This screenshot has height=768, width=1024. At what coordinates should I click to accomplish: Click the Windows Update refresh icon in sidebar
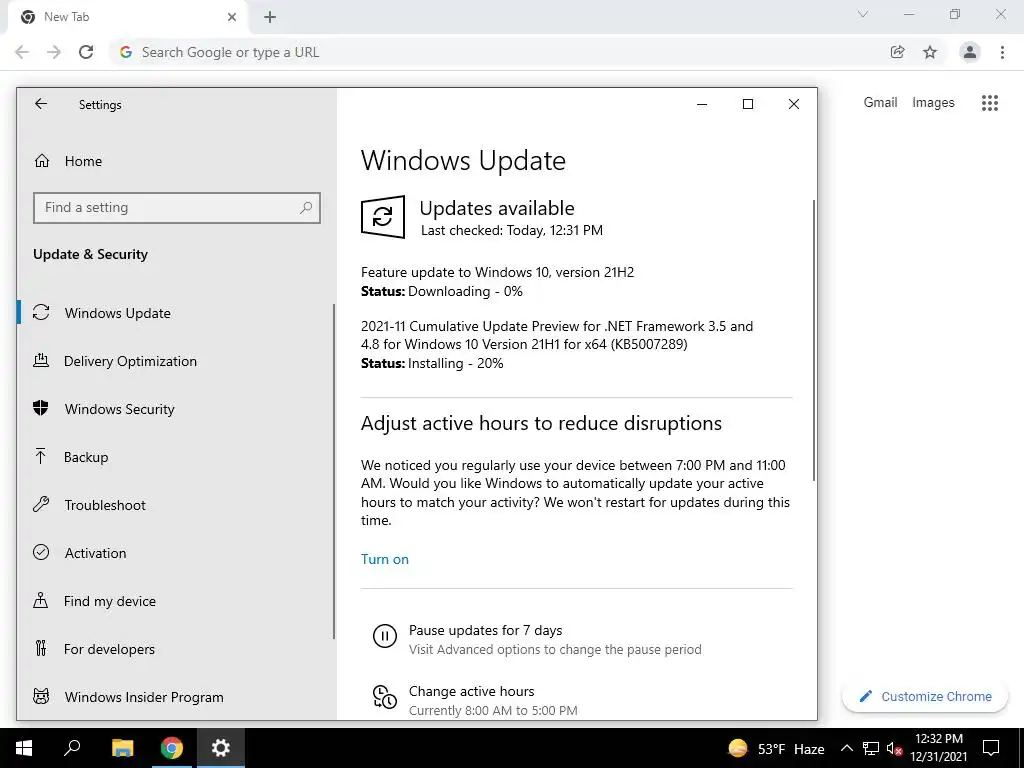[x=41, y=312]
